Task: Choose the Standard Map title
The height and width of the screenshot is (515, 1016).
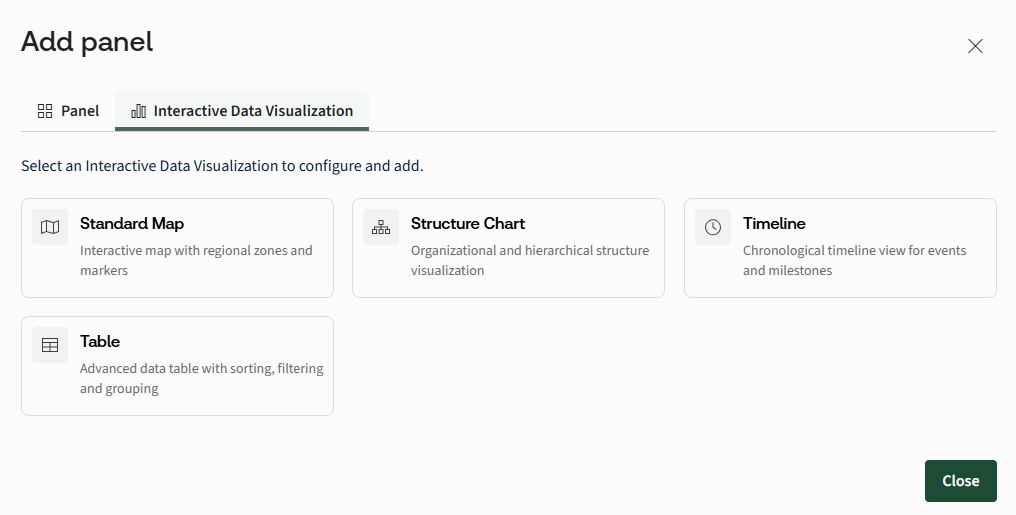Action: [x=132, y=223]
